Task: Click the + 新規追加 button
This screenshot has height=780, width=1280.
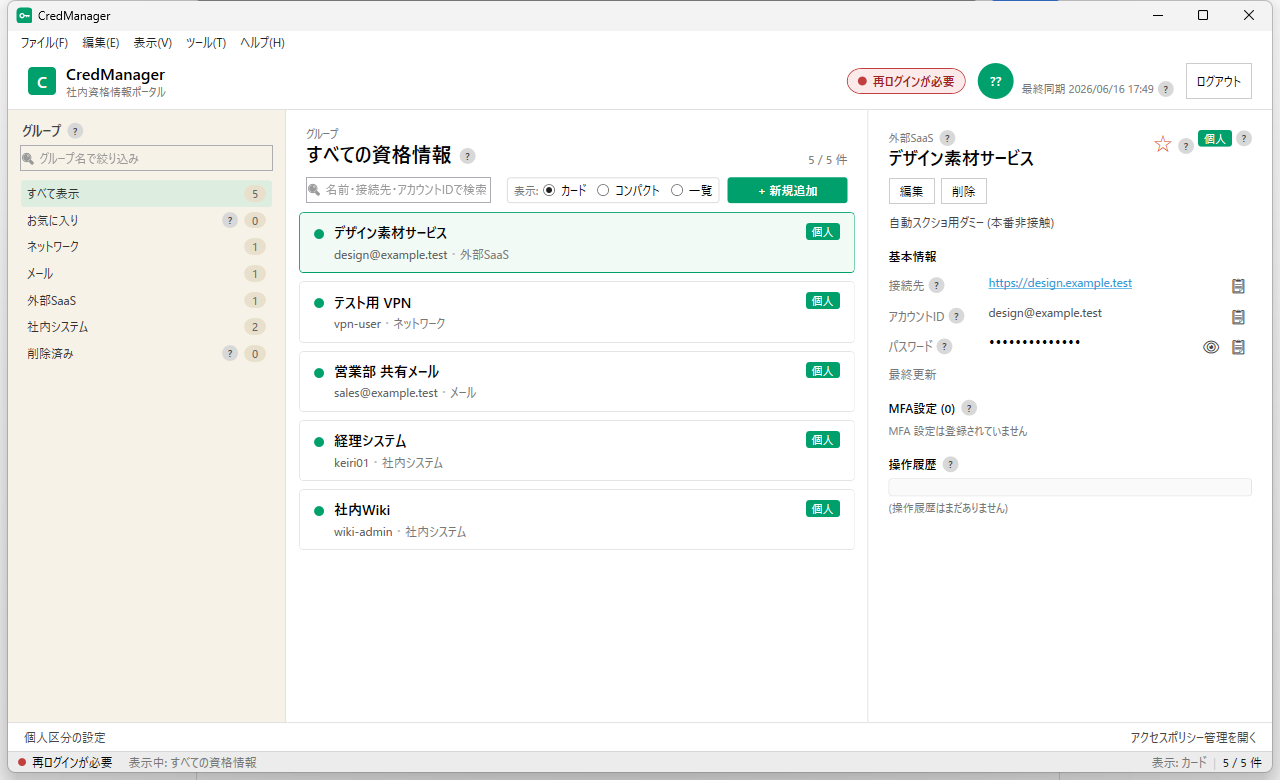Action: pyautogui.click(x=787, y=190)
